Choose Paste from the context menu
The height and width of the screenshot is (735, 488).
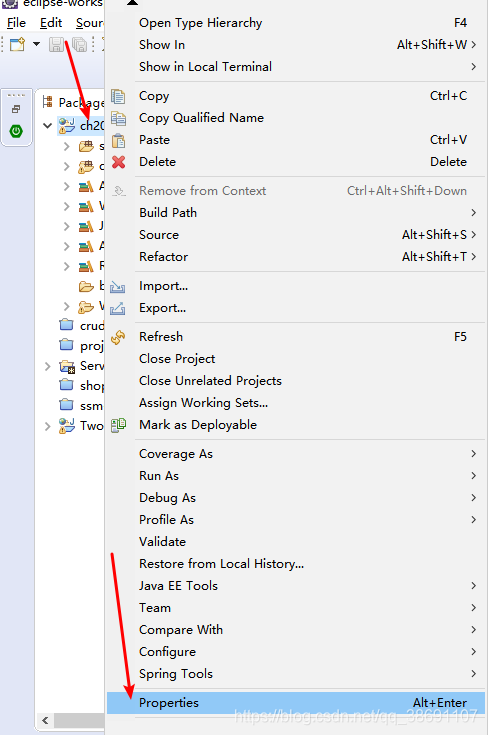[296, 140]
